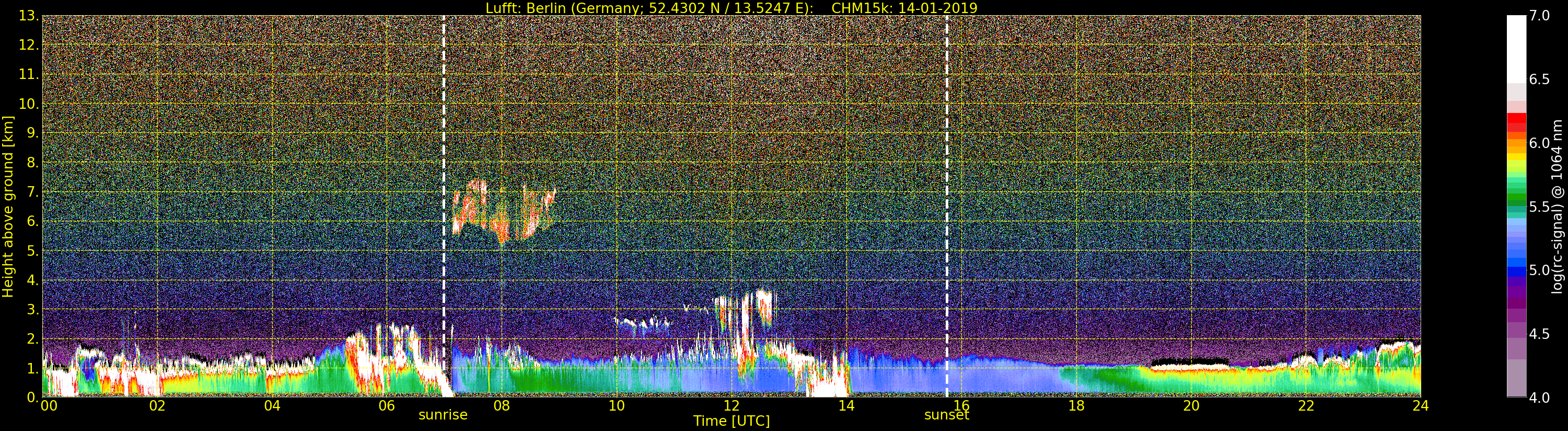Click the "7.0" colorbar tick label

(1539, 16)
